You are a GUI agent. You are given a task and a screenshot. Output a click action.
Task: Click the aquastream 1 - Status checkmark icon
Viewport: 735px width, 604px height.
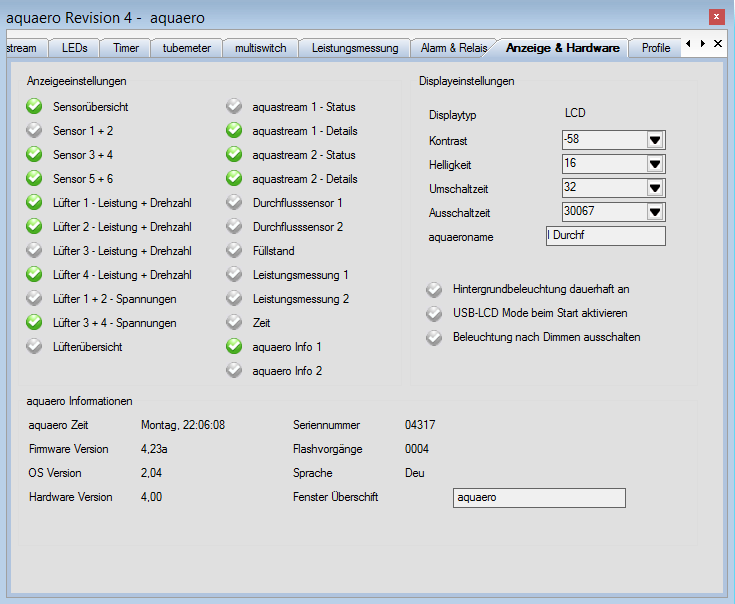[x=234, y=107]
